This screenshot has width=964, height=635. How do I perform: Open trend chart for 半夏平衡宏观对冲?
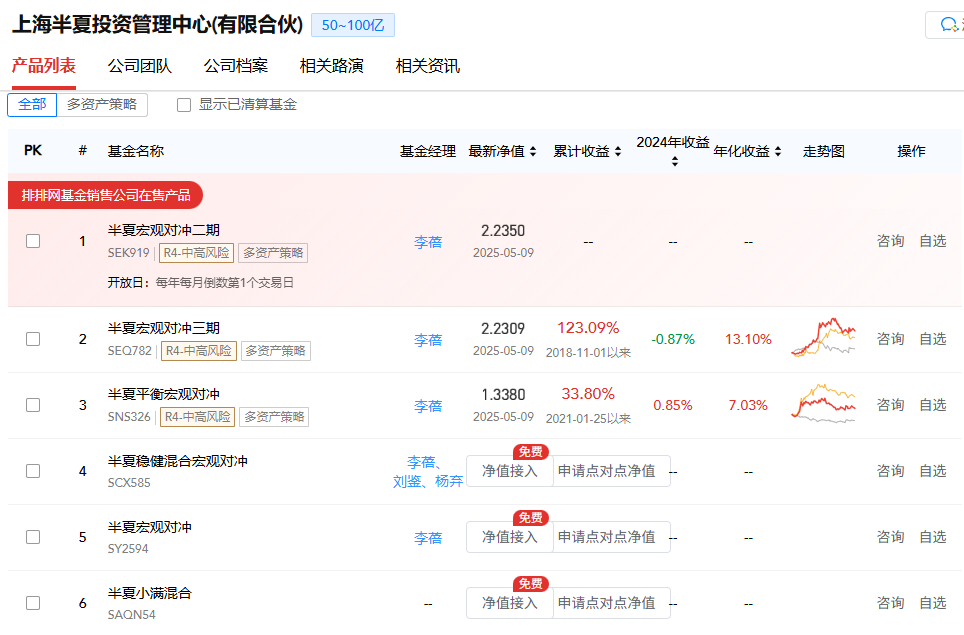pos(823,404)
